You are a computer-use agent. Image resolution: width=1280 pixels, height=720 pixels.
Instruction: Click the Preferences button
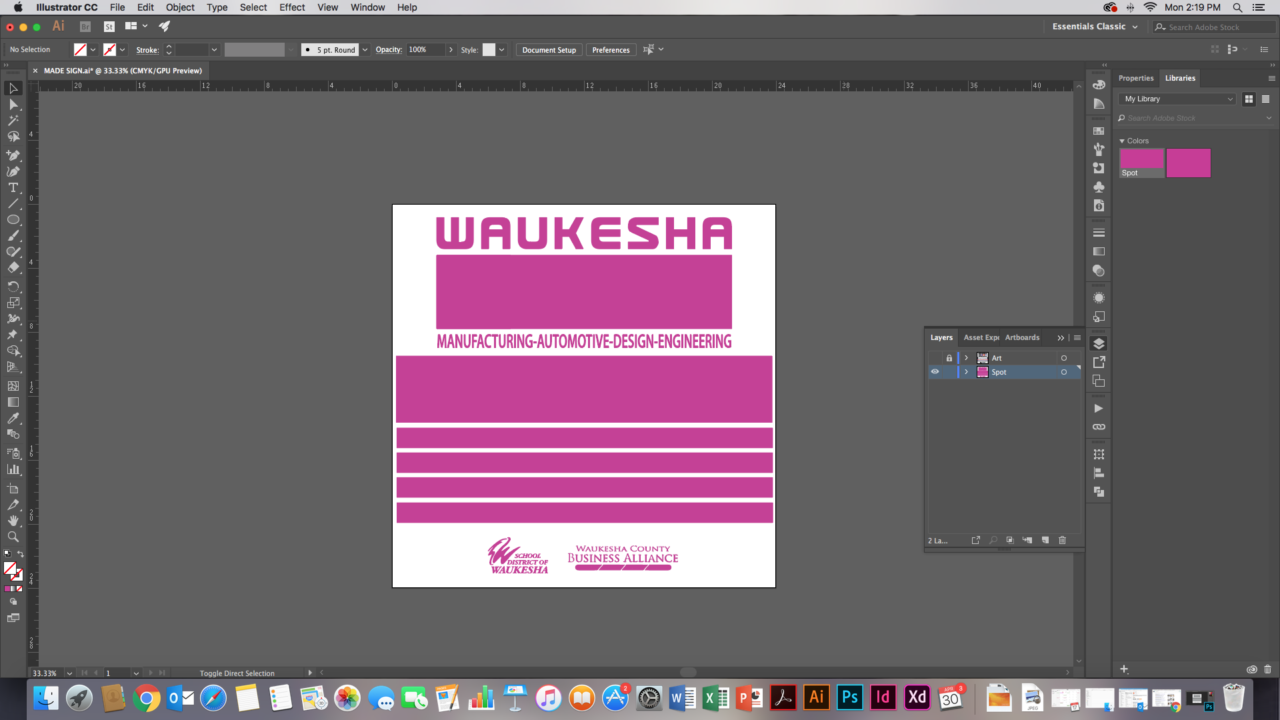pyautogui.click(x=610, y=50)
